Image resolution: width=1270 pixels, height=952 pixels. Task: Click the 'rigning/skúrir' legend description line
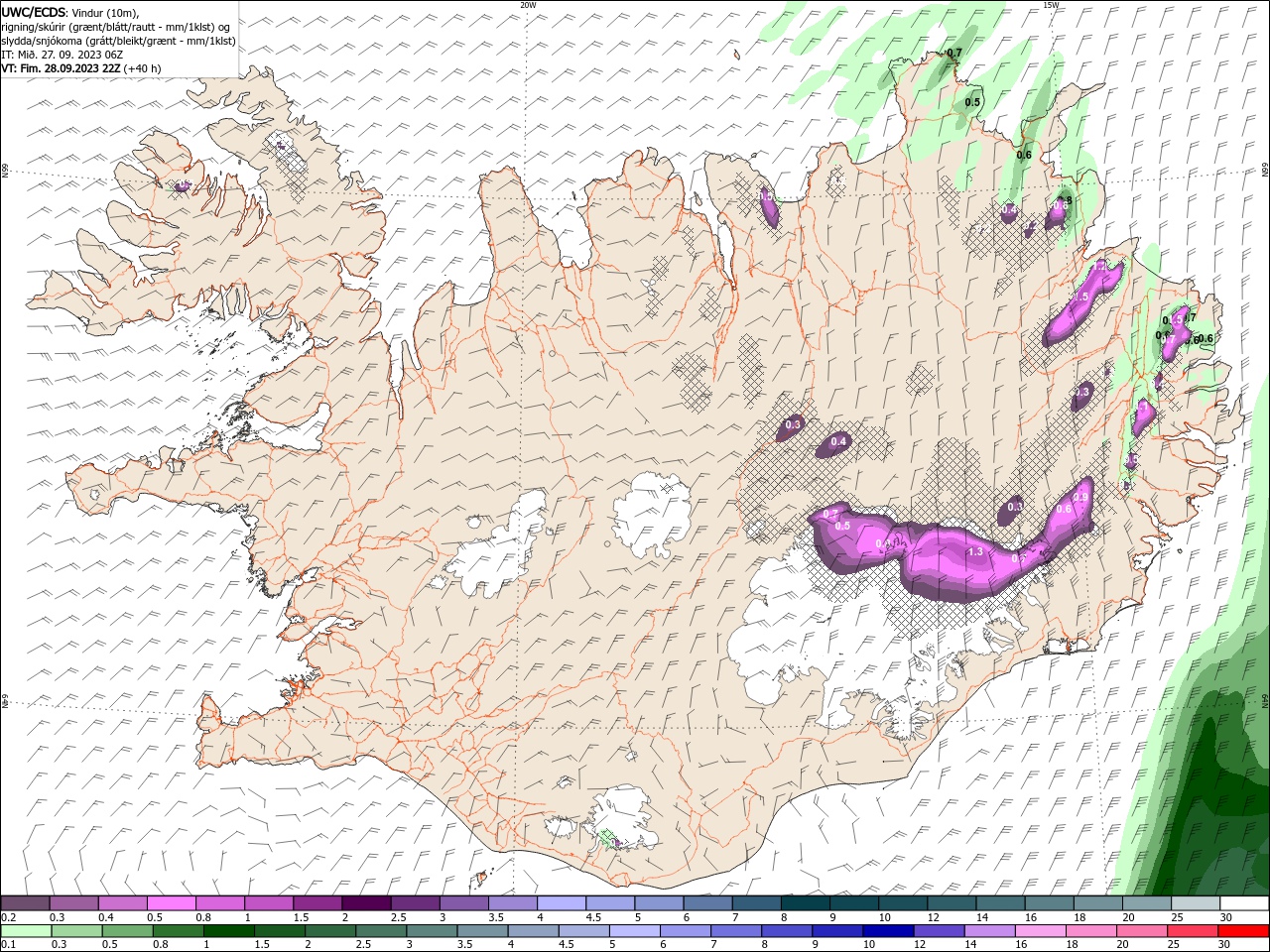pos(116,26)
